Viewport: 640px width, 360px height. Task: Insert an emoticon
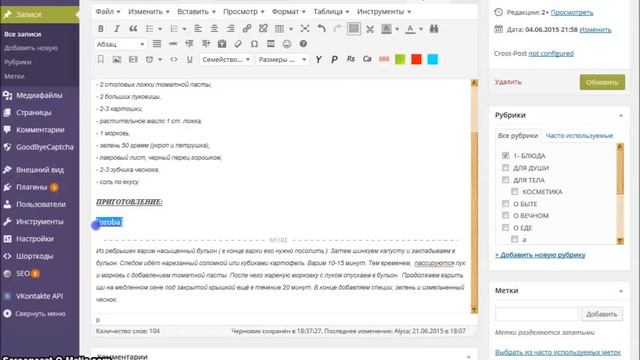coord(287,44)
